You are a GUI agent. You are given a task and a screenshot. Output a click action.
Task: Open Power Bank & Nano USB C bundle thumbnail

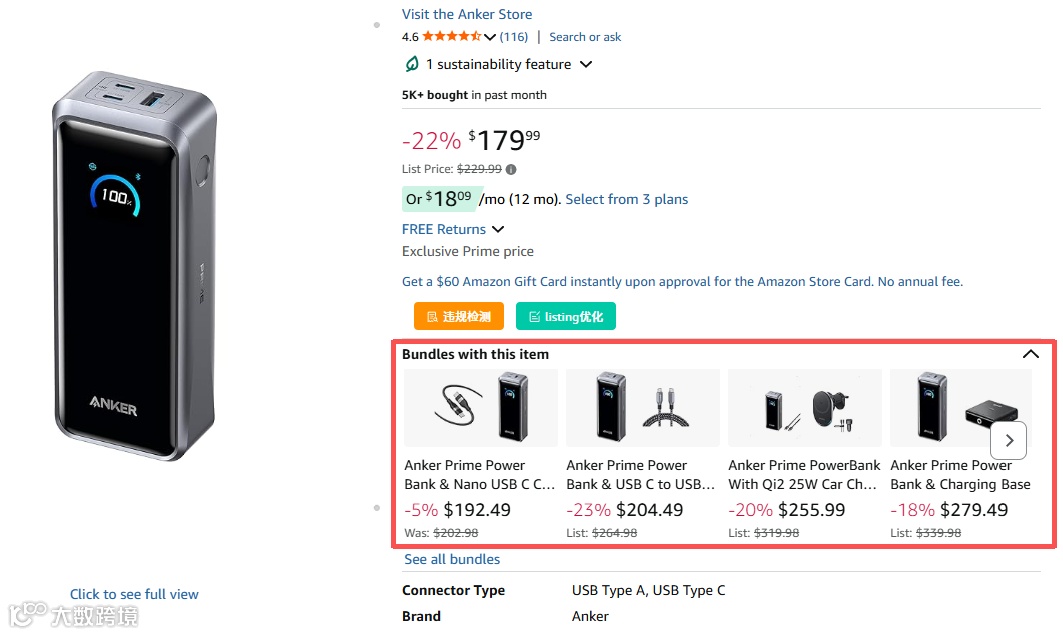point(481,408)
